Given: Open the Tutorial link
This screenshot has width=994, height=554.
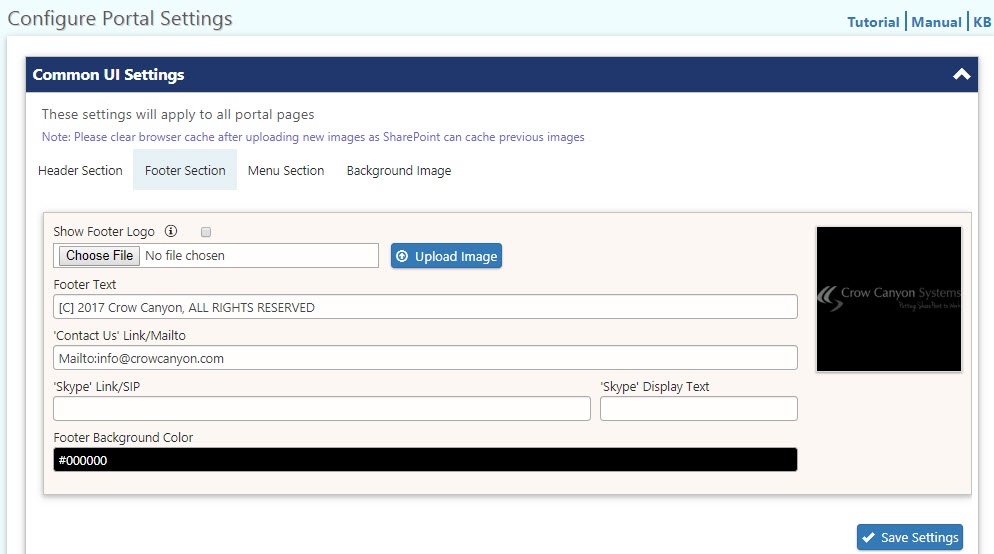Looking at the screenshot, I should coord(873,22).
